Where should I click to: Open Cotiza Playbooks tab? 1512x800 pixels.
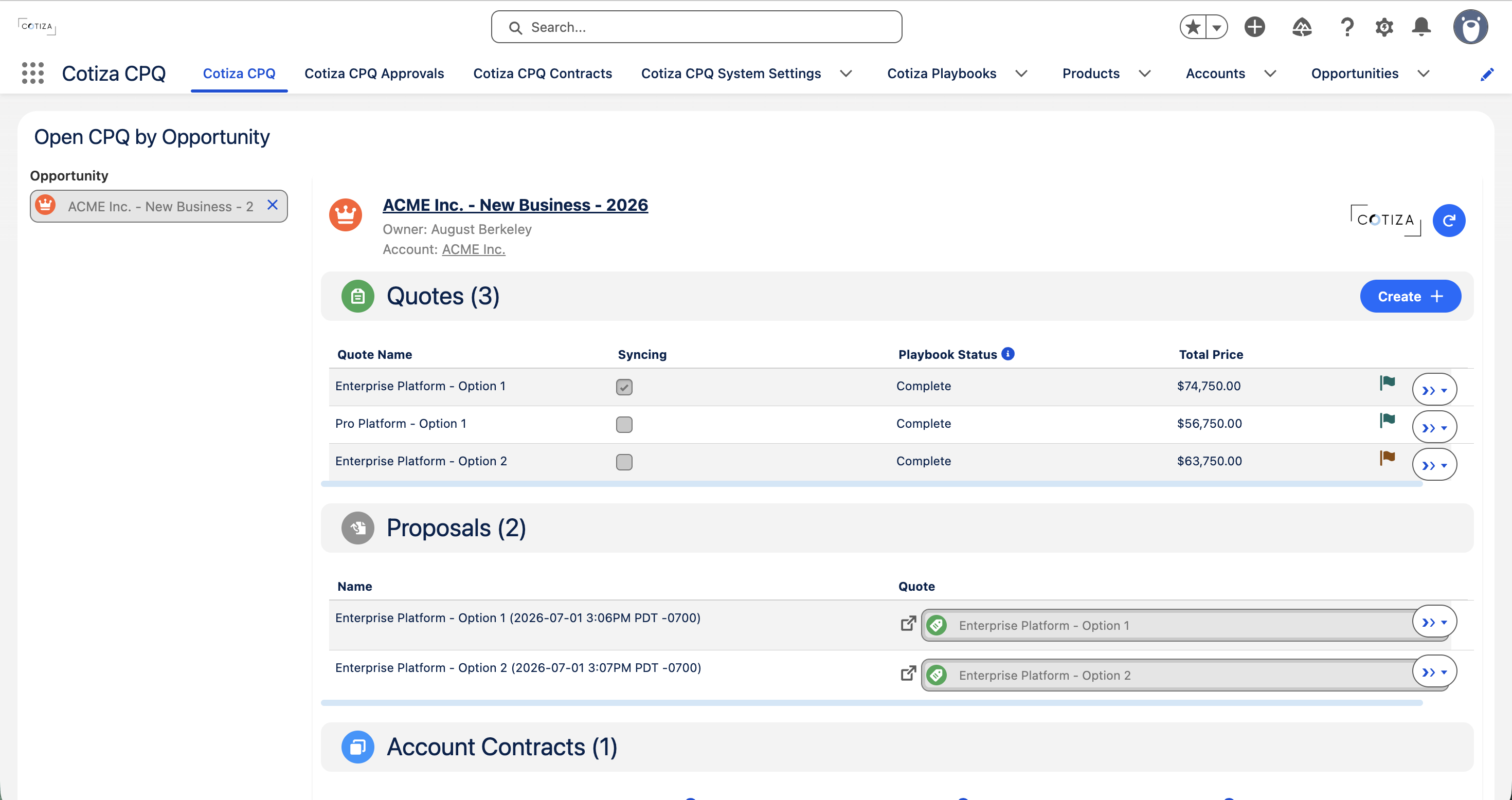click(942, 74)
